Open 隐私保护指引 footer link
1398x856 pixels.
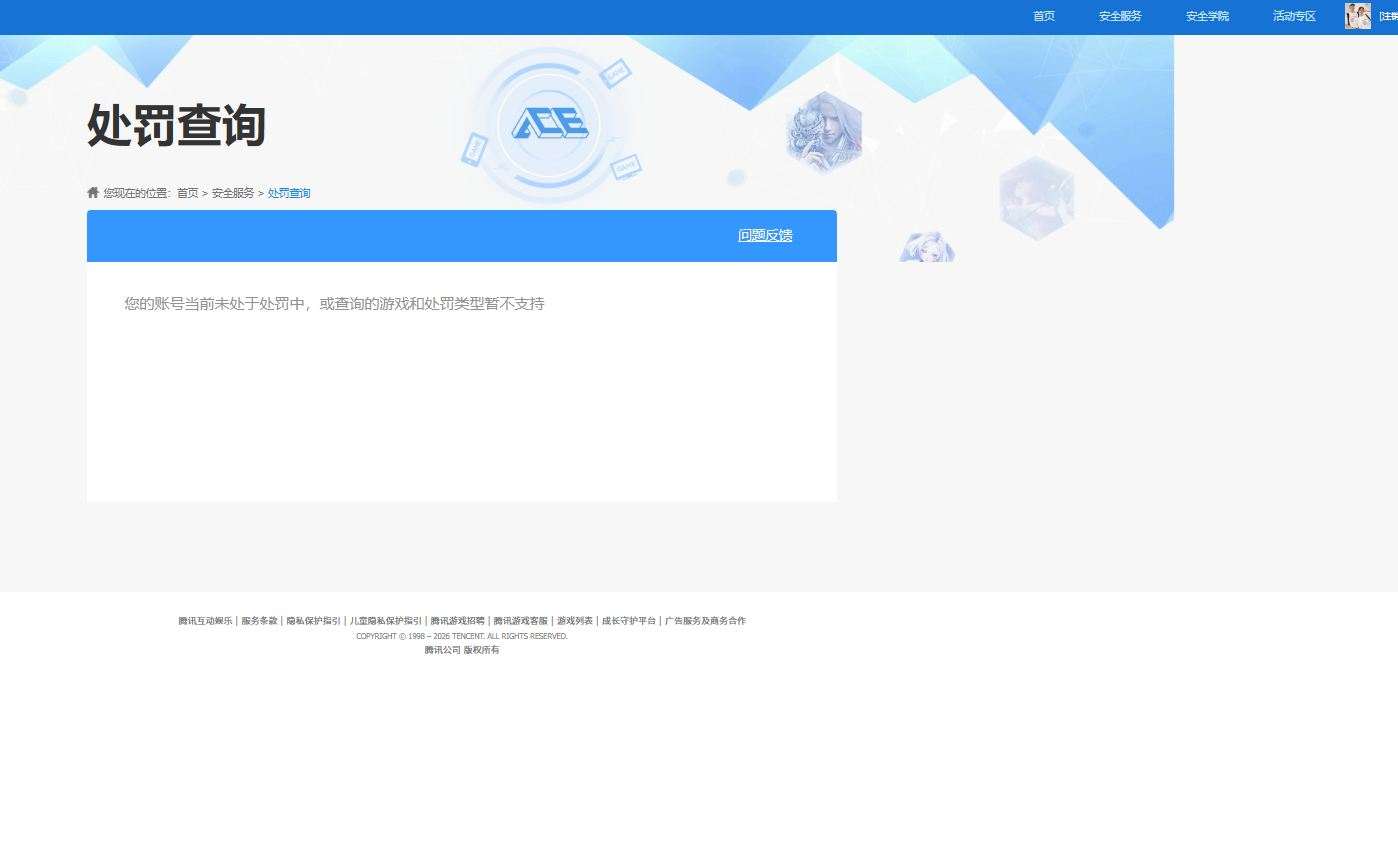[313, 621]
